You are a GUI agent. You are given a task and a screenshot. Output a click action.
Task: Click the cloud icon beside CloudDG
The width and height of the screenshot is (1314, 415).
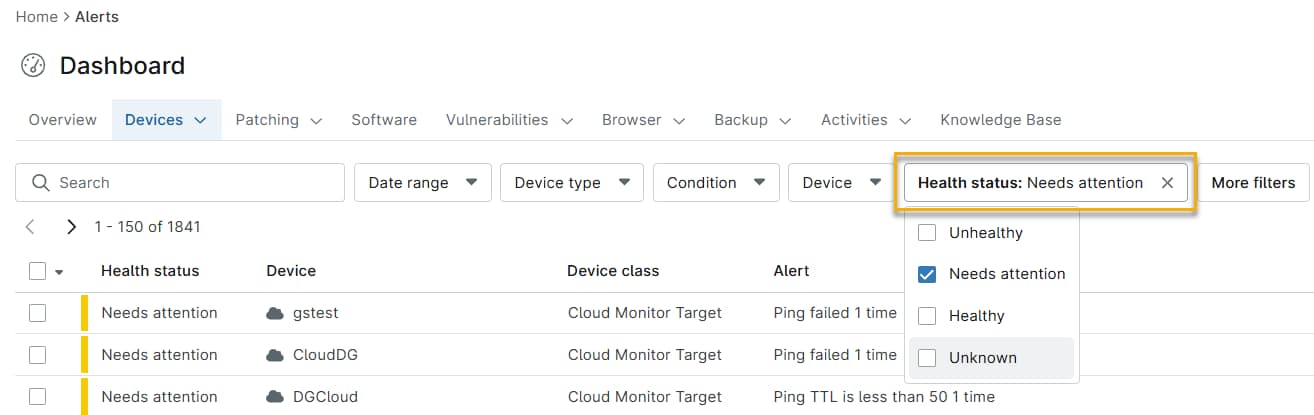point(275,355)
